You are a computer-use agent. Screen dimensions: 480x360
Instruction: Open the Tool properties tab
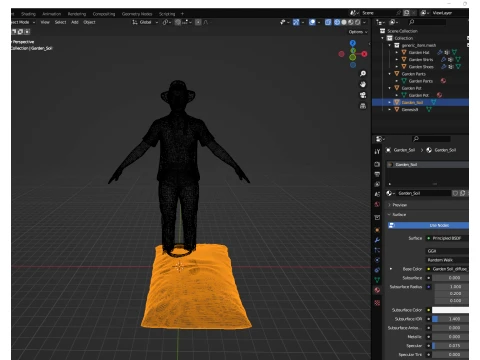377,152
